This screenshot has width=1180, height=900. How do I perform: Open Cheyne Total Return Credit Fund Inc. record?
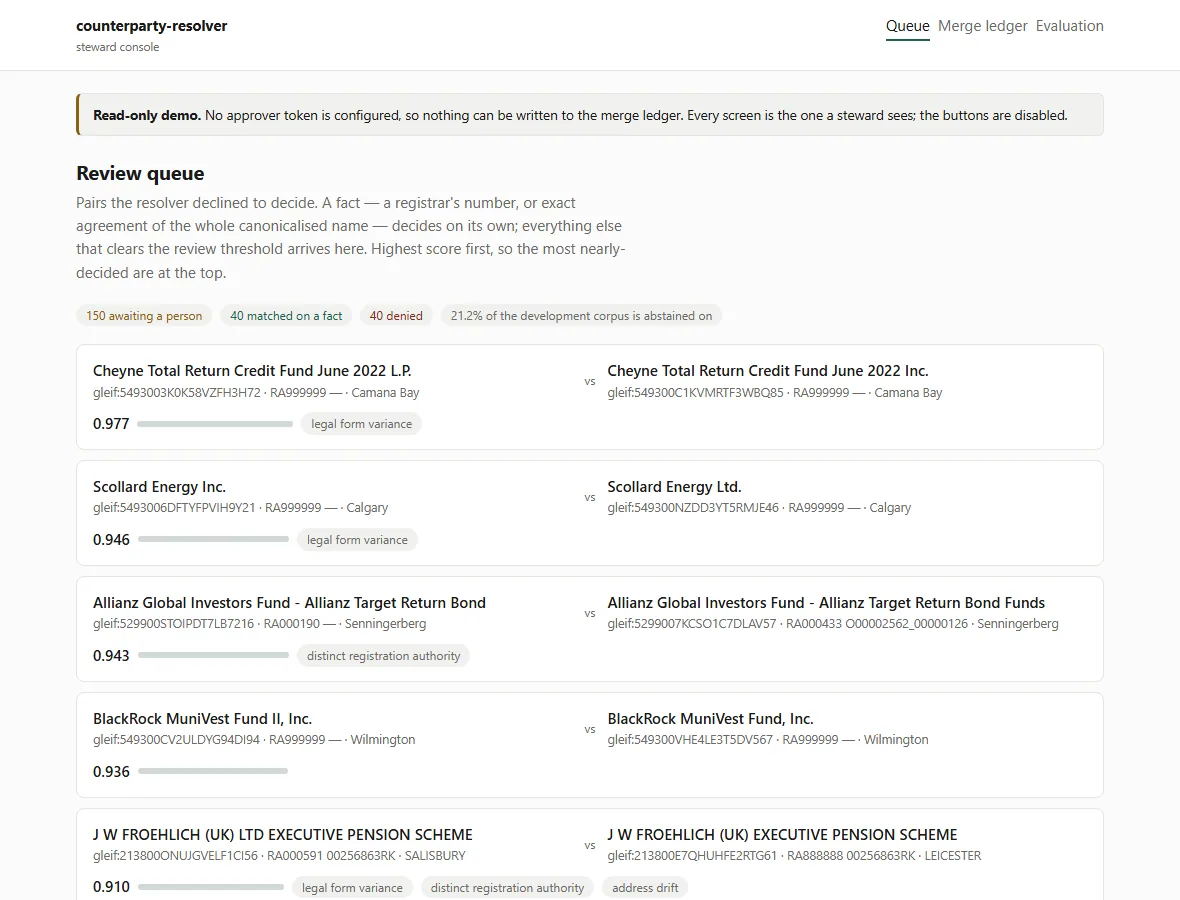point(768,371)
